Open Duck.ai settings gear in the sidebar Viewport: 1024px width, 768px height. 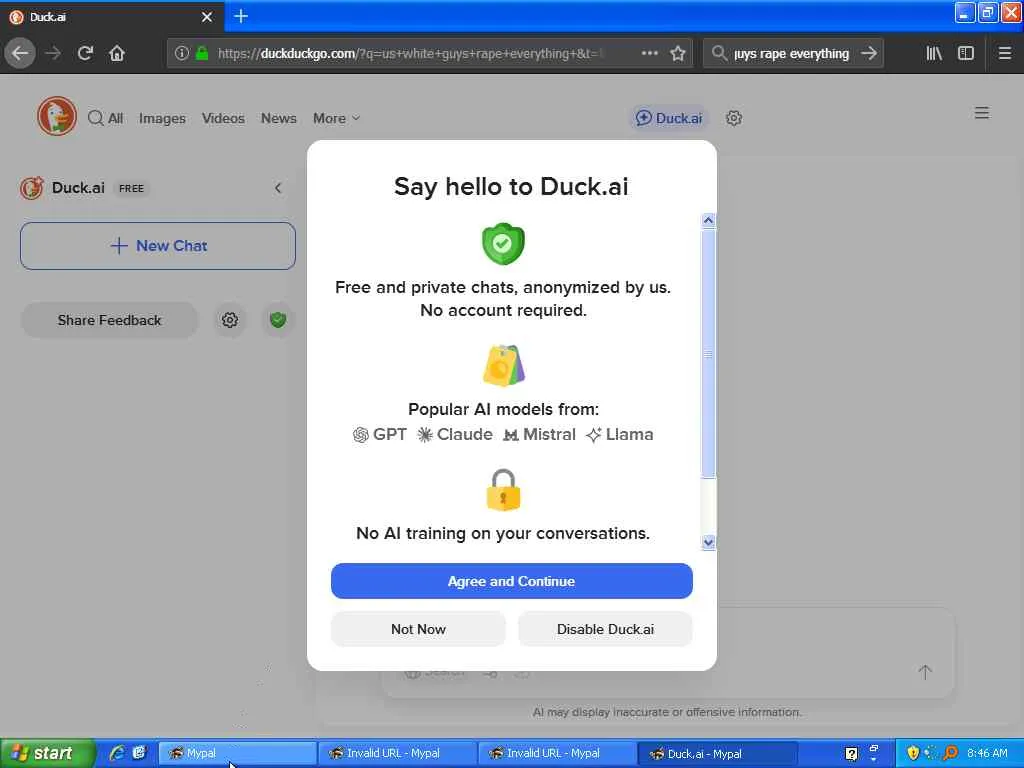coord(230,320)
